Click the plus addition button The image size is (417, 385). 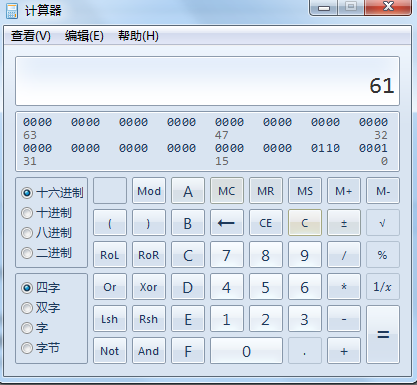coord(344,351)
